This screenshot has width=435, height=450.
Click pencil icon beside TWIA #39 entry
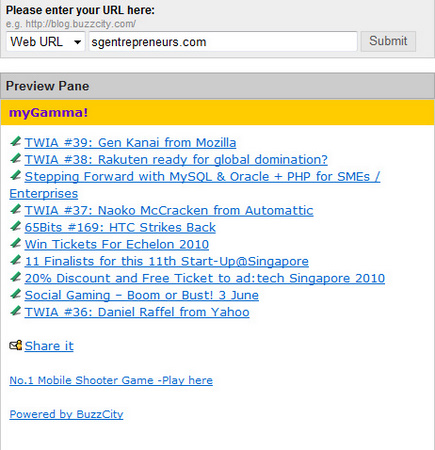click(x=15, y=141)
